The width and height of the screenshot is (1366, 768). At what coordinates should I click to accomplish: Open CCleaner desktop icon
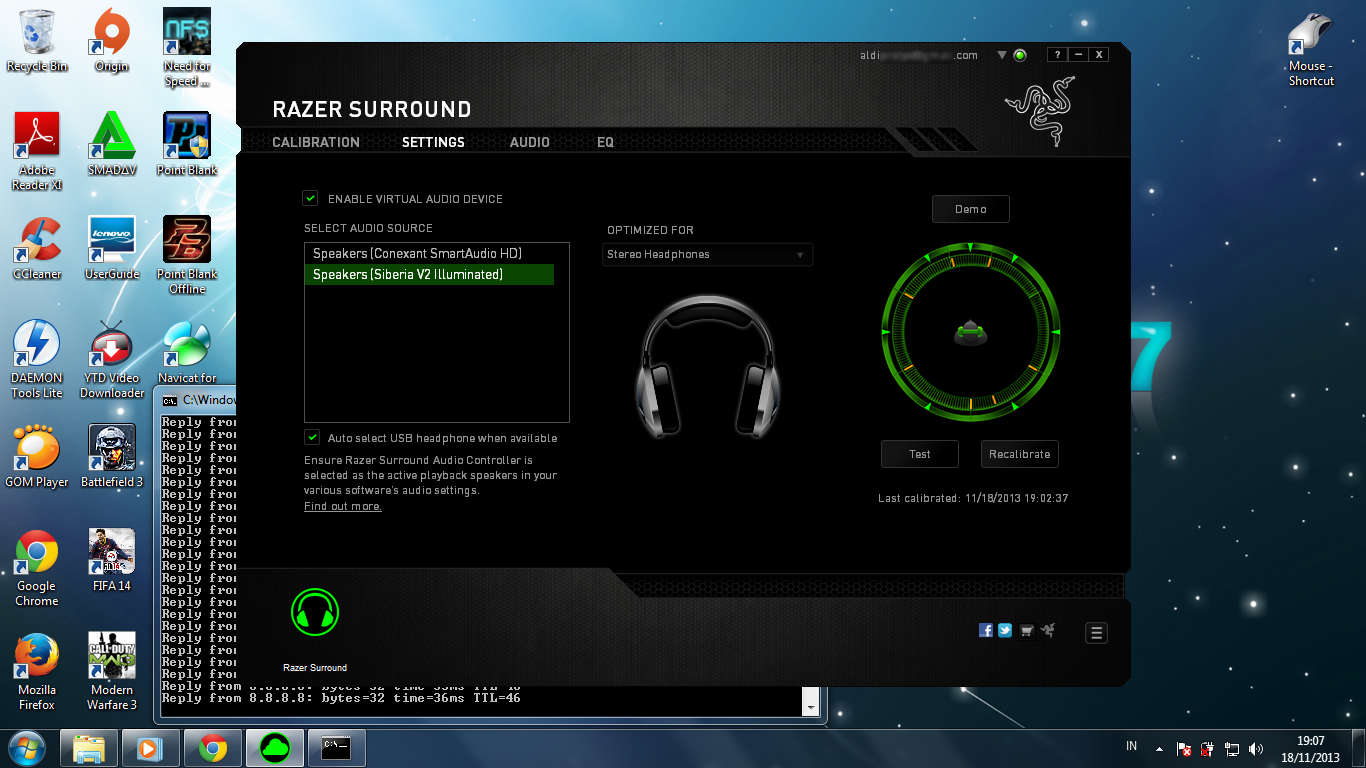tap(37, 248)
